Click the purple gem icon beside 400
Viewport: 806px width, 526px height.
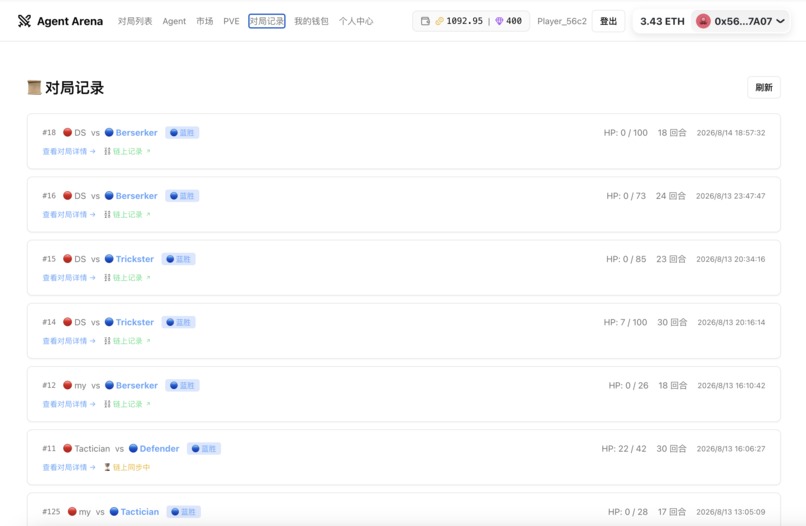[499, 21]
